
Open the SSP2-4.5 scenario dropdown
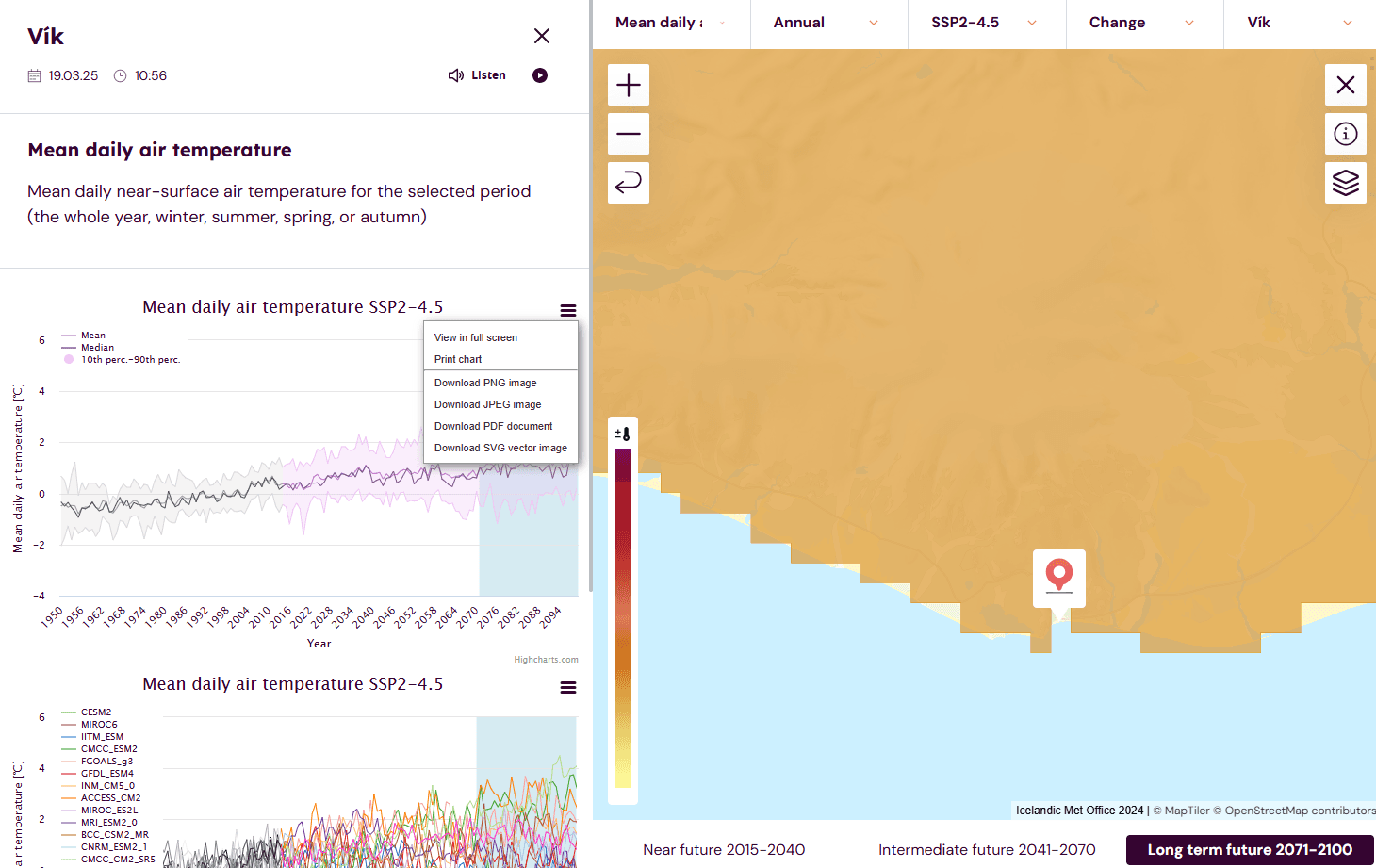[985, 23]
